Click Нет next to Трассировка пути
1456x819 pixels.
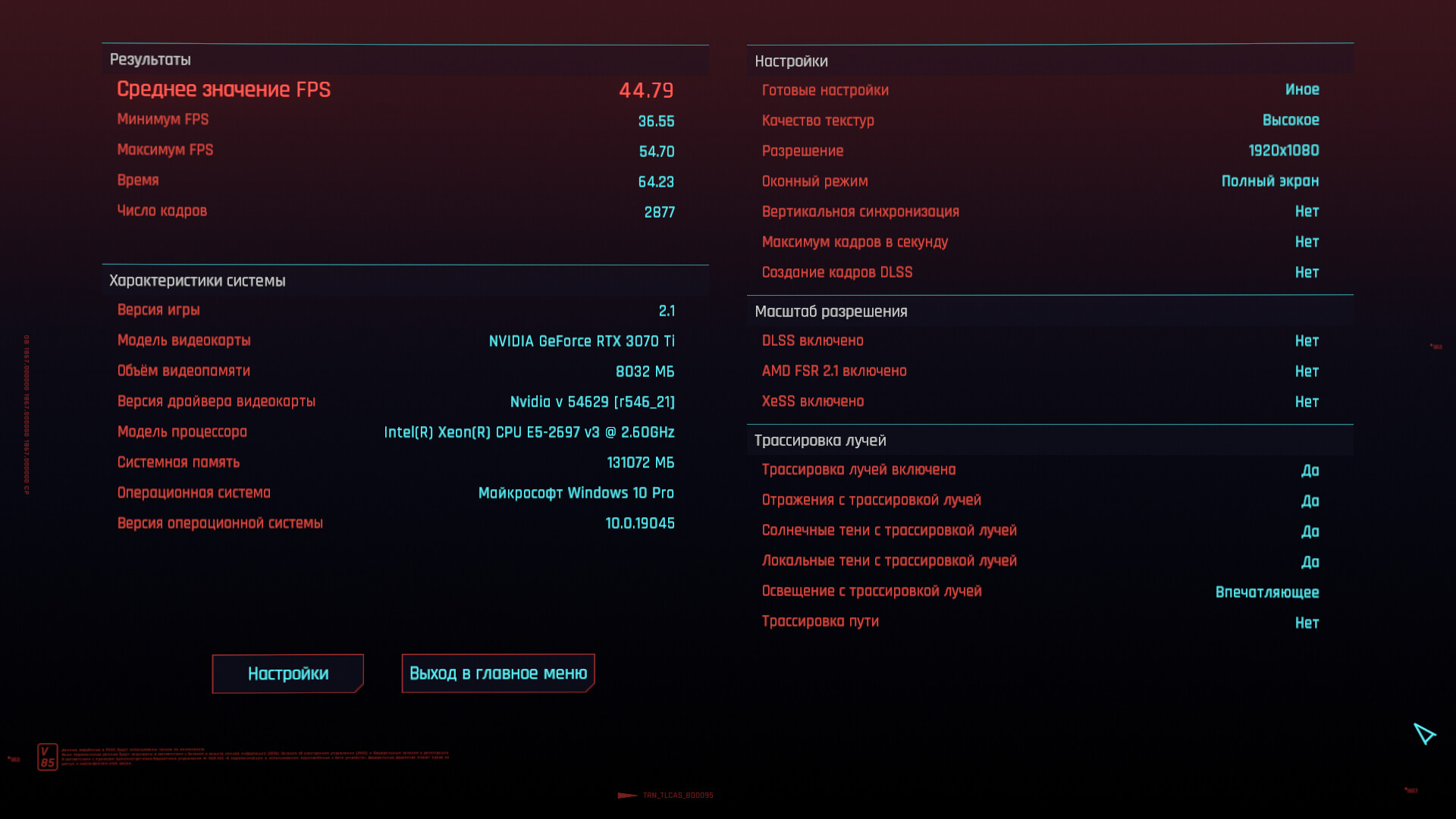click(x=1306, y=623)
